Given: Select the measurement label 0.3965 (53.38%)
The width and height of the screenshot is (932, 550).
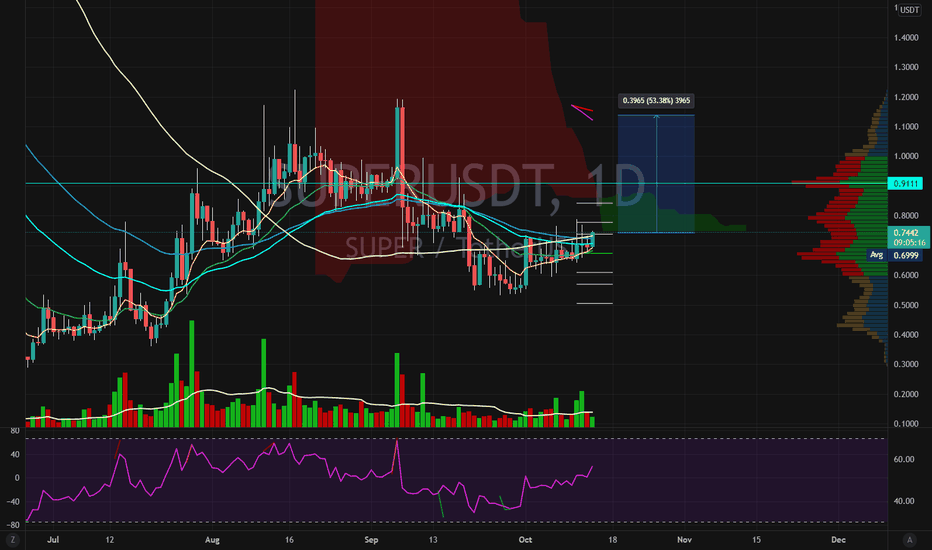Looking at the screenshot, I should (x=656, y=100).
